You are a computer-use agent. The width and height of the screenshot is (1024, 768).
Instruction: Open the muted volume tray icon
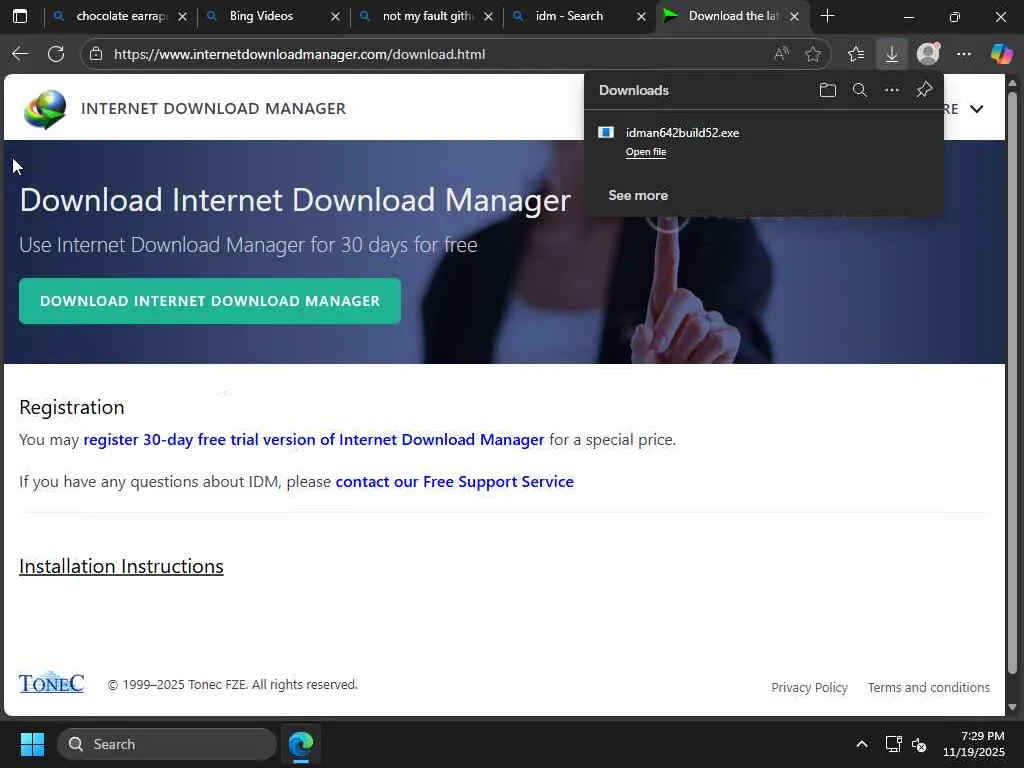919,744
